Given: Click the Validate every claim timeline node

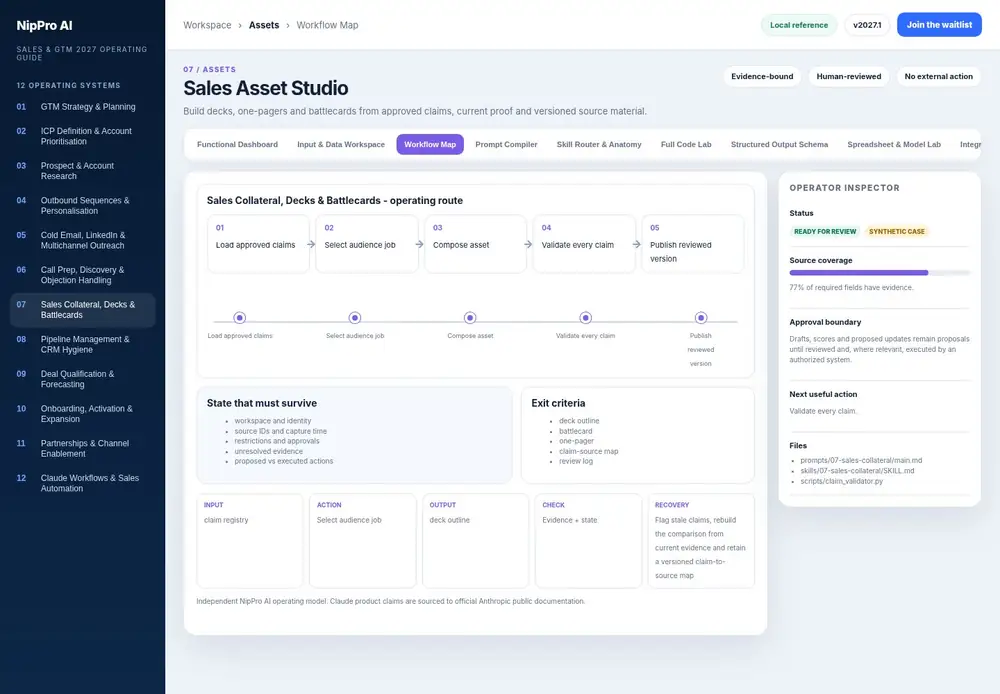Looking at the screenshot, I should tap(585, 318).
